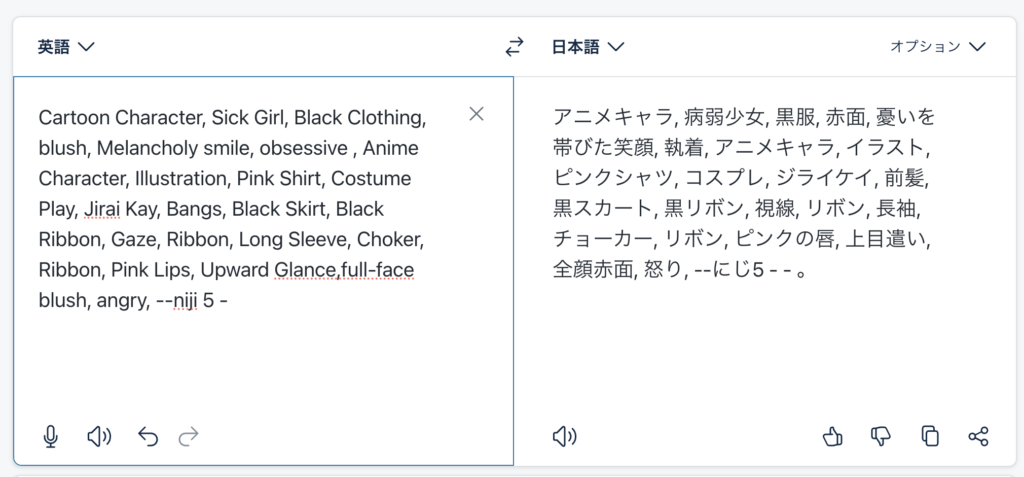Viewport: 1024px width, 477px height.
Task: Open the 英語 source language dropdown
Action: tap(66, 46)
